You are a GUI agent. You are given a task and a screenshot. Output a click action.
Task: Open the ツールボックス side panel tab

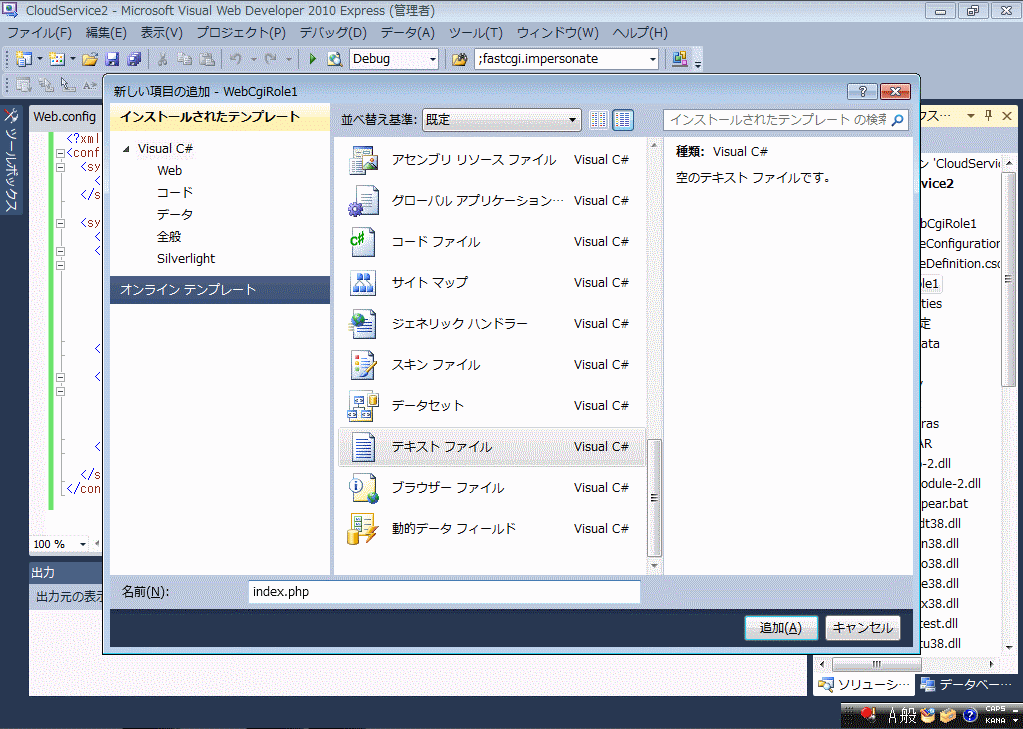(11, 159)
